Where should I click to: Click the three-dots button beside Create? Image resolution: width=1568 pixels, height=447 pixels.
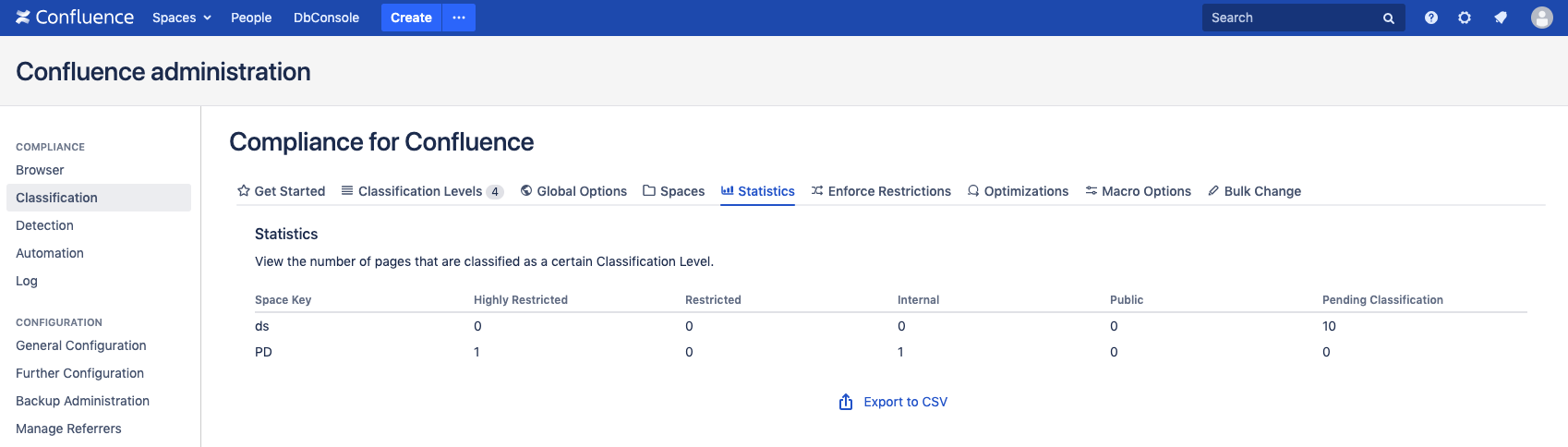(459, 18)
